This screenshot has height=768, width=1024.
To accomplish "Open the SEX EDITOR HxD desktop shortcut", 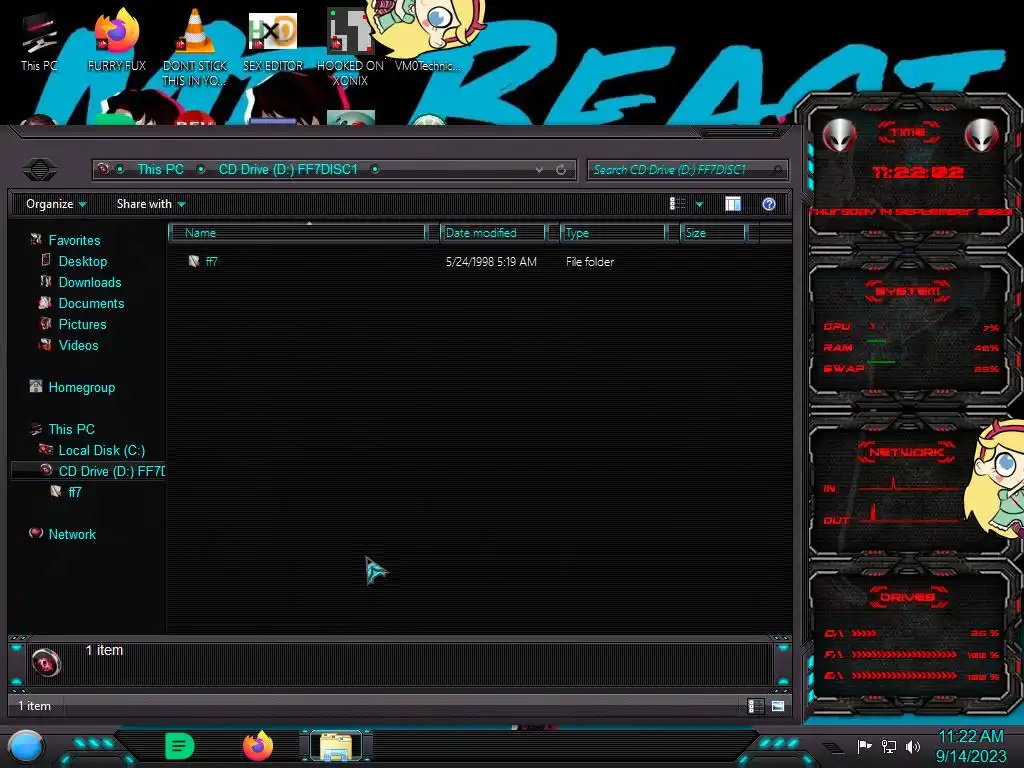I will [273, 42].
